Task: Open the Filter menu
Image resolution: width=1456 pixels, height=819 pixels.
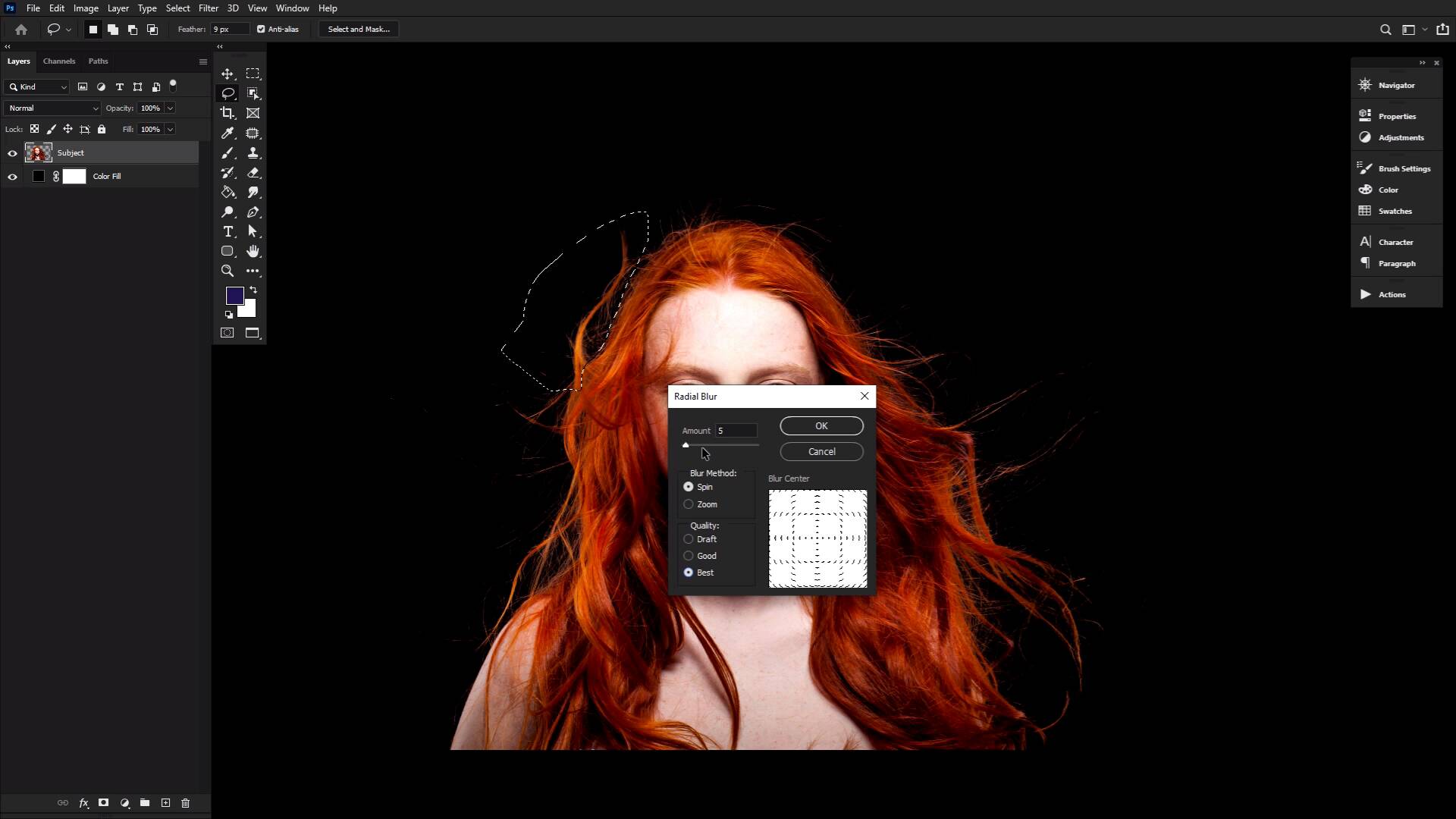Action: (x=208, y=8)
